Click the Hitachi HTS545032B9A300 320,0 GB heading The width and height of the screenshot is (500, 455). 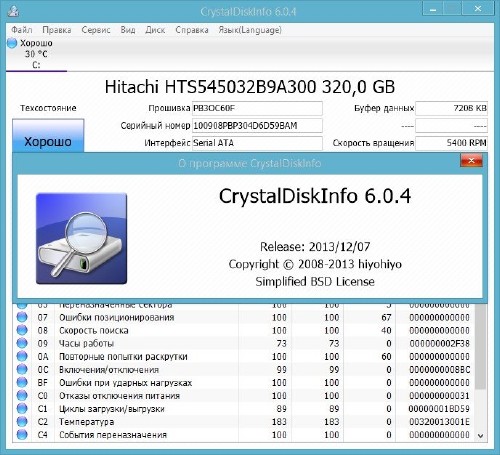click(250, 87)
